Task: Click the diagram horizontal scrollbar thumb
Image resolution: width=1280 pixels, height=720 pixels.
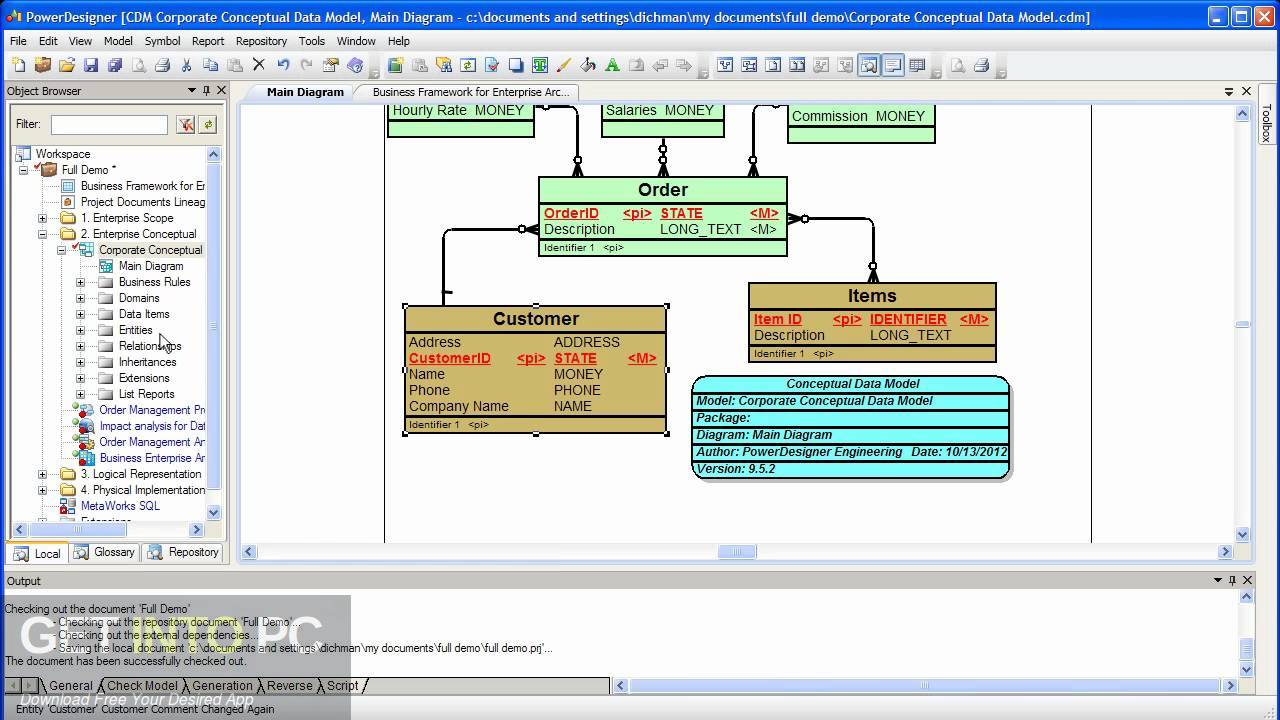Action: point(737,552)
